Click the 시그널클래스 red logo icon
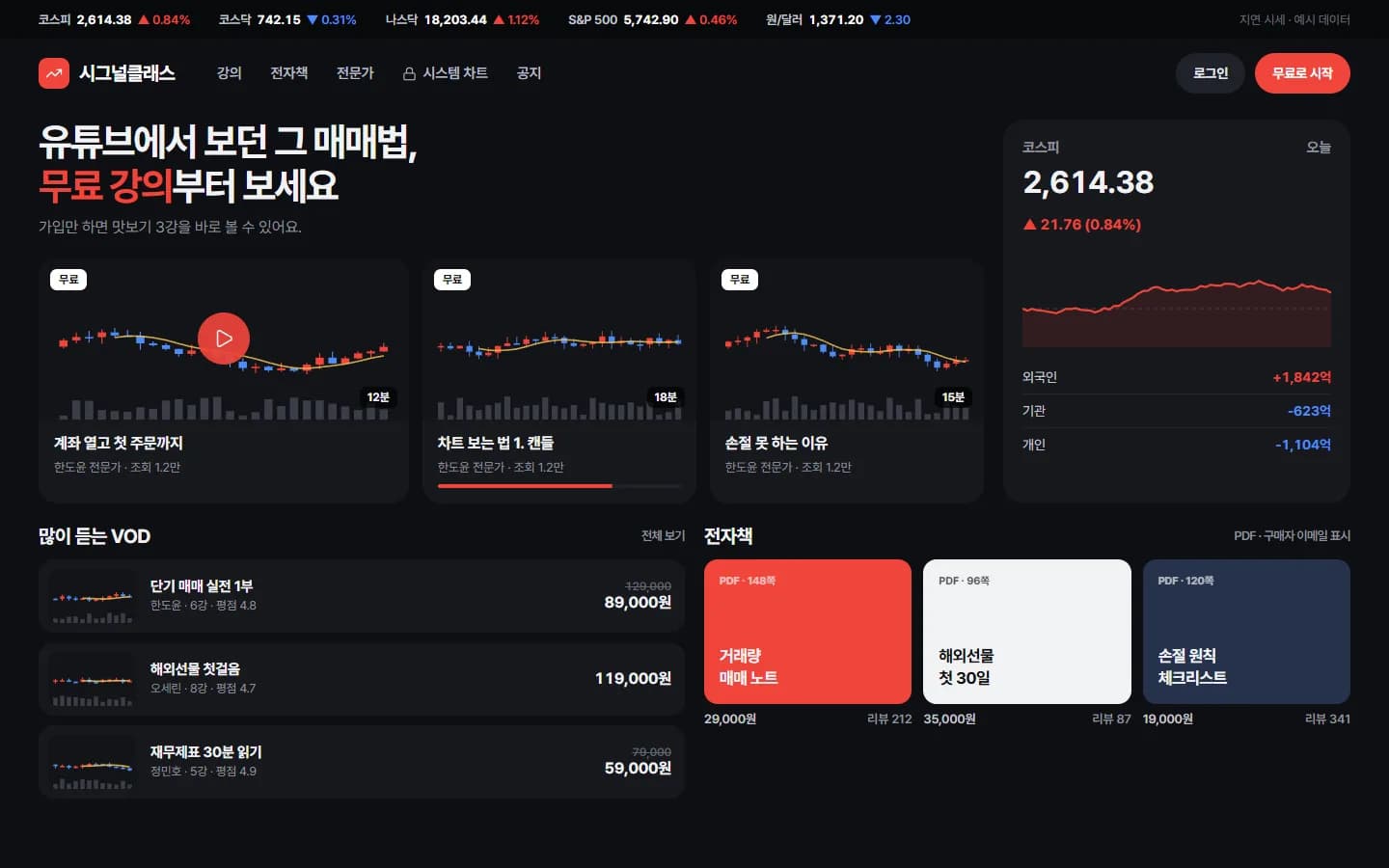1389x868 pixels. tap(54, 73)
